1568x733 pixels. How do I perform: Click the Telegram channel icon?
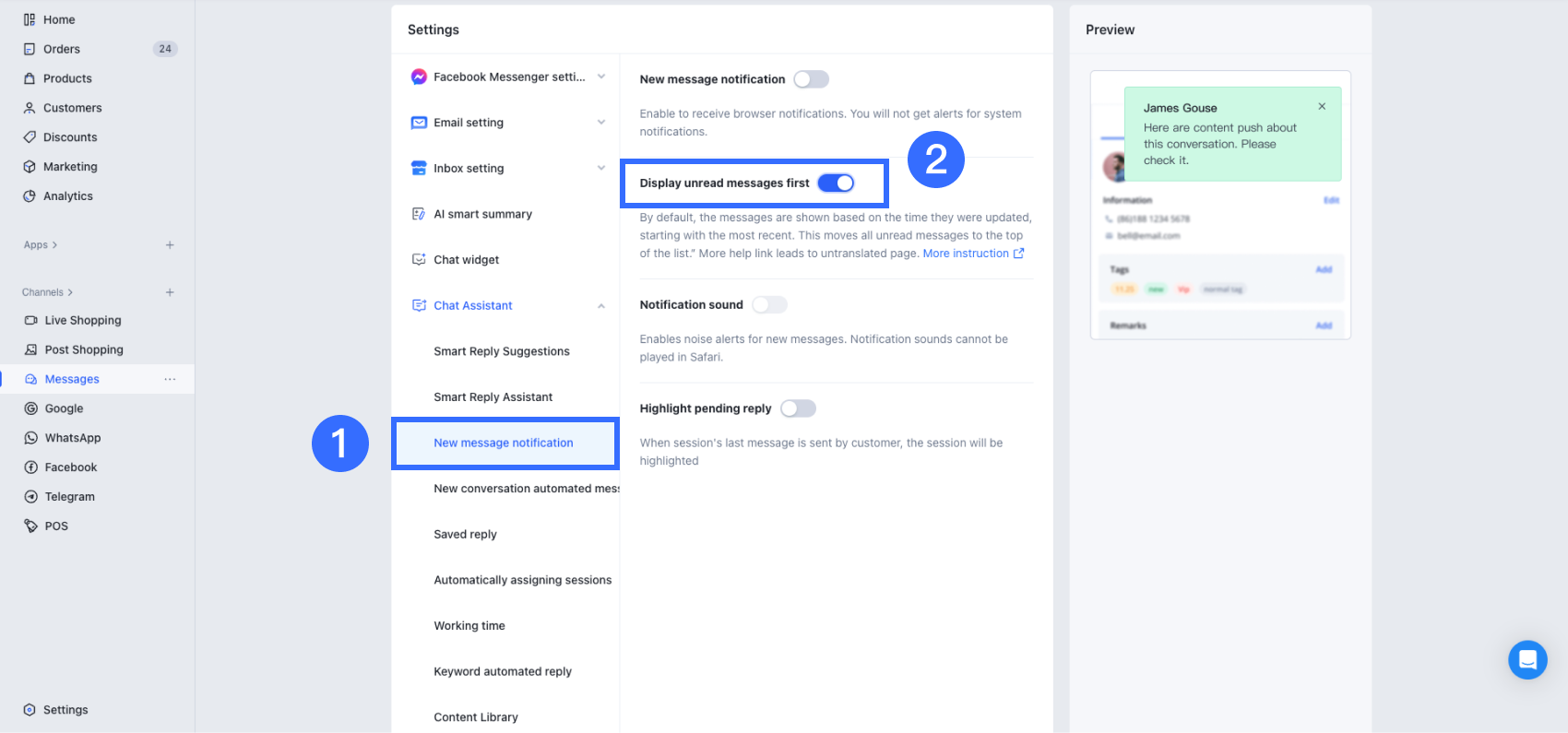point(30,497)
